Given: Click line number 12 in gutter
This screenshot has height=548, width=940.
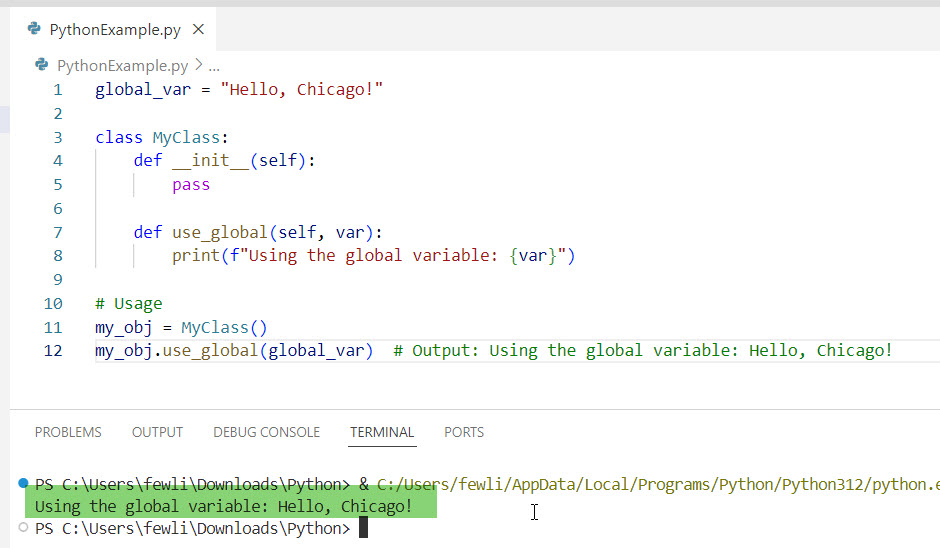Looking at the screenshot, I should click(x=53, y=351).
